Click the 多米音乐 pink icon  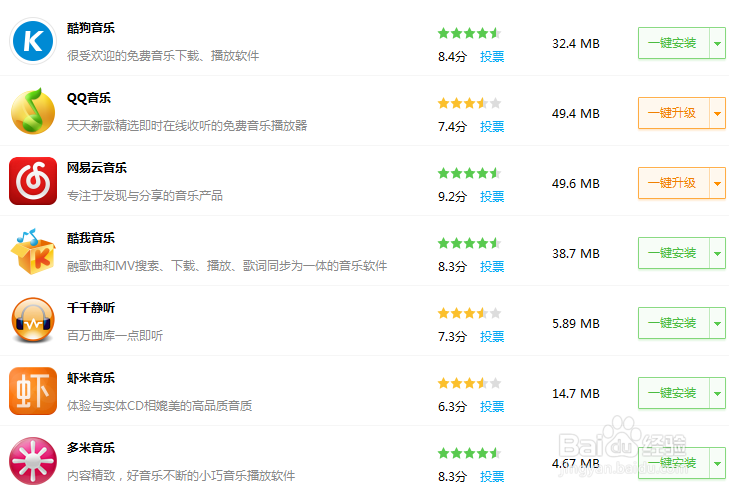tap(33, 461)
